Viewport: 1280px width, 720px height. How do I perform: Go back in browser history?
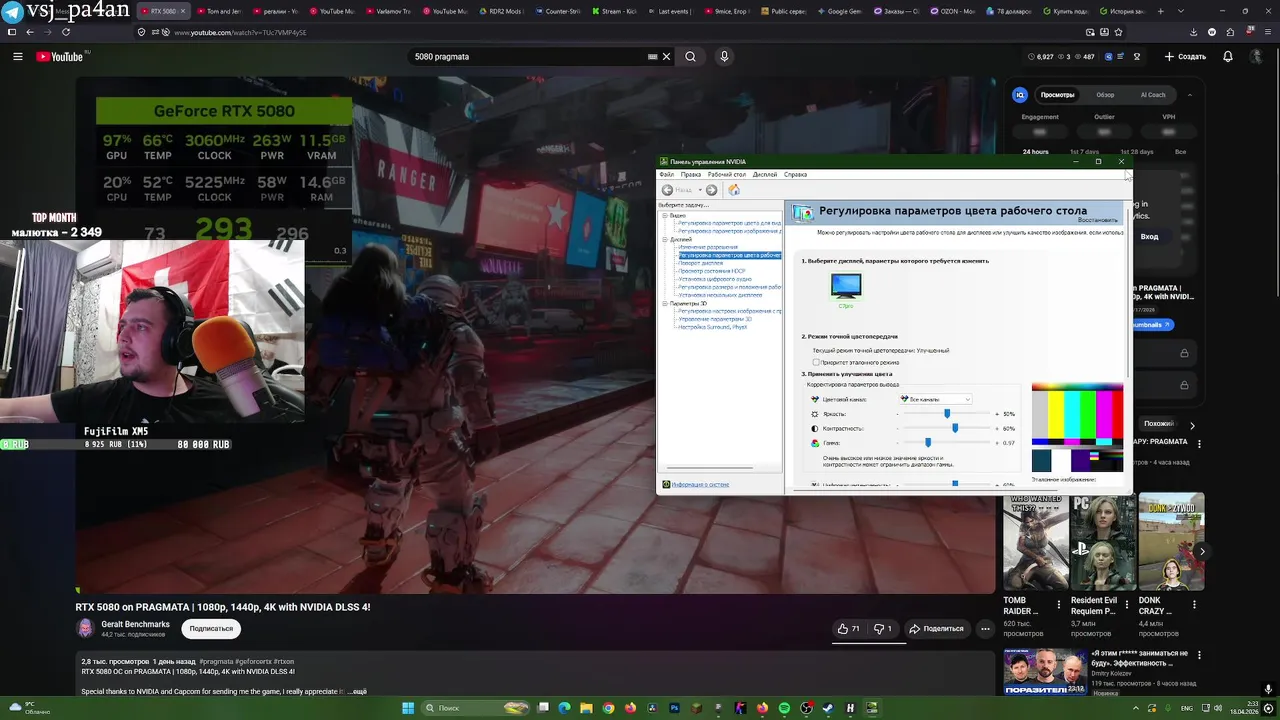30,32
